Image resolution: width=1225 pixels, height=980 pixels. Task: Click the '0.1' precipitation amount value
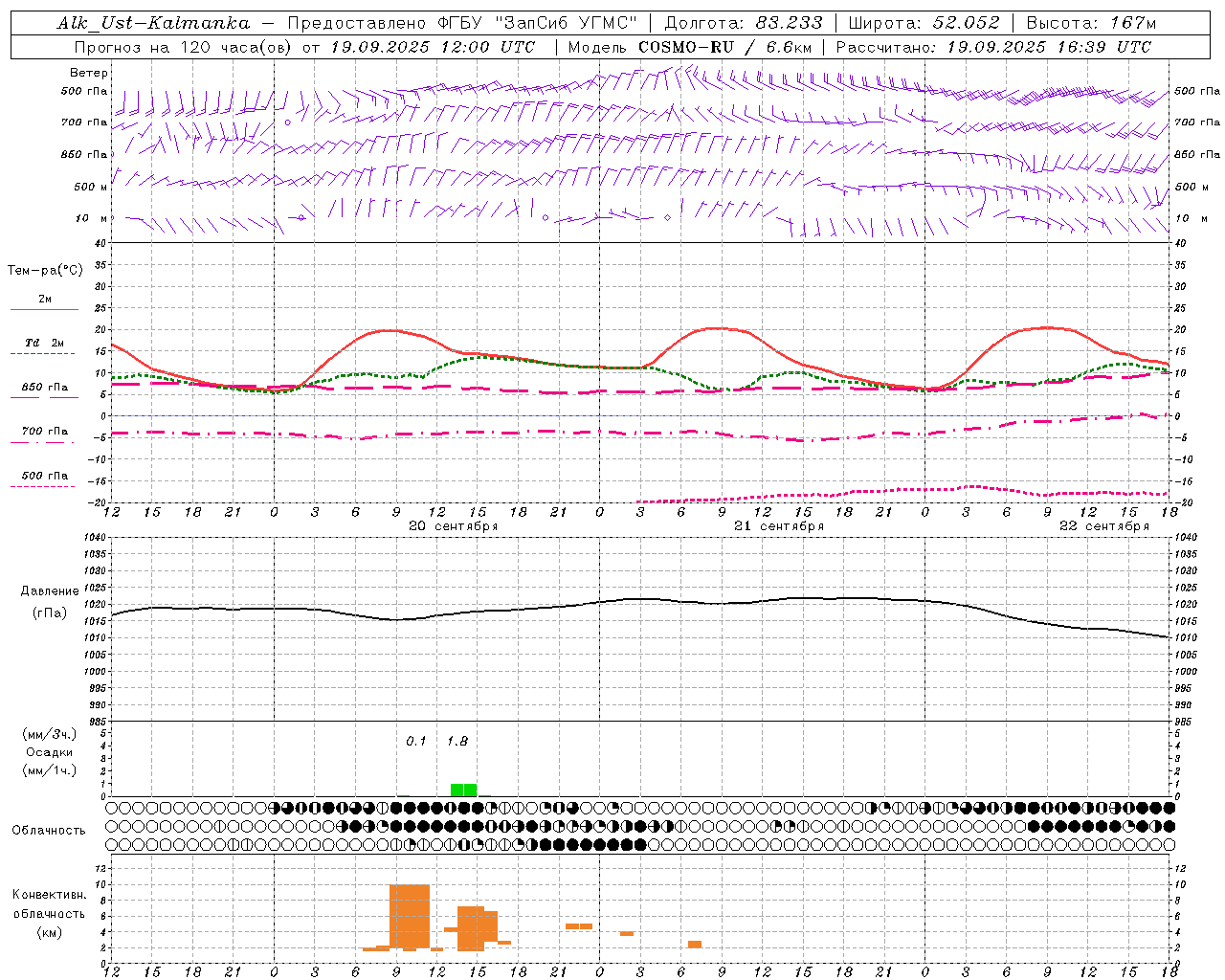416,742
